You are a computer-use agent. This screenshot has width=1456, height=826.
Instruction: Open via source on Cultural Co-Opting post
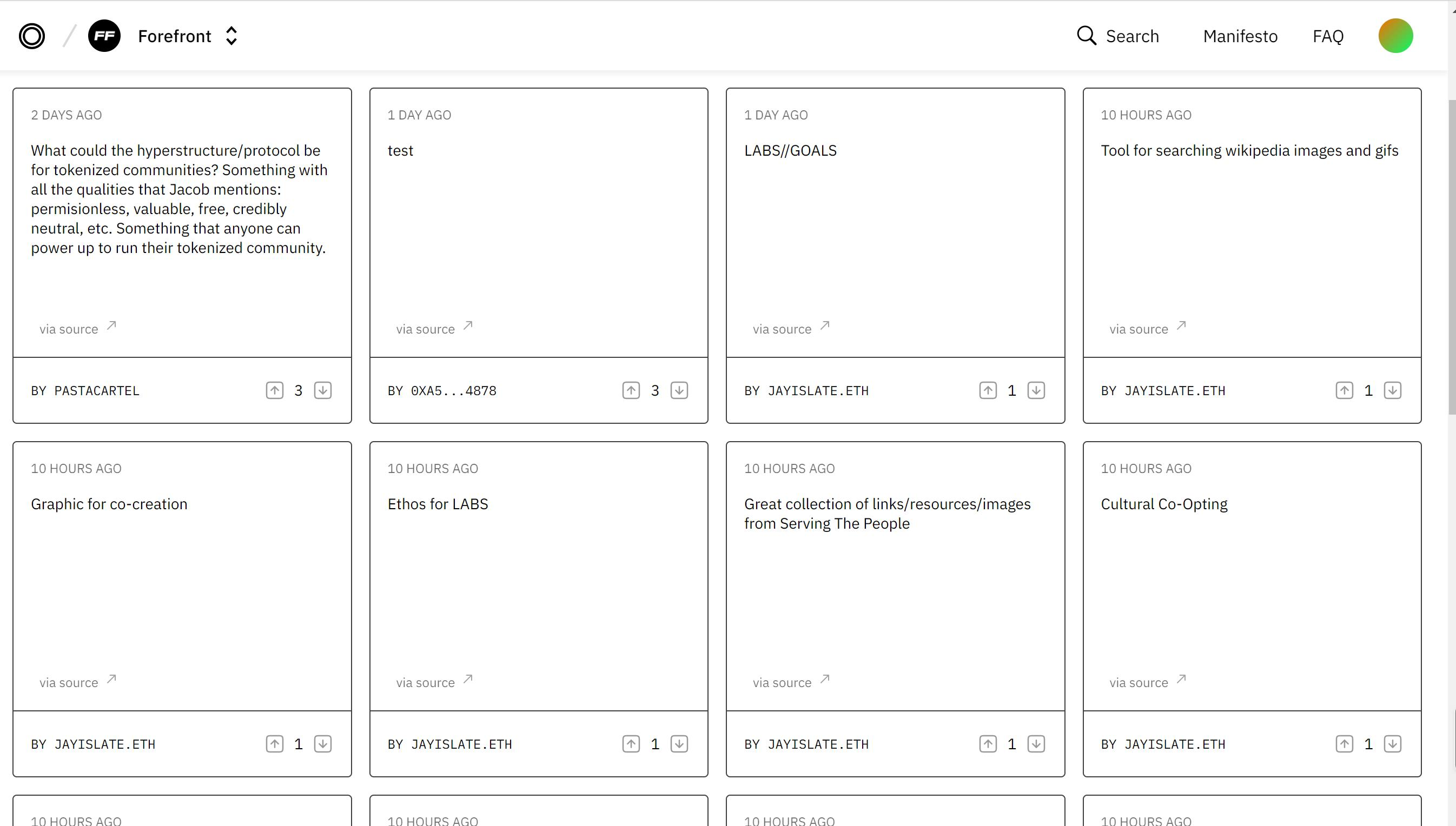pyautogui.click(x=1147, y=682)
